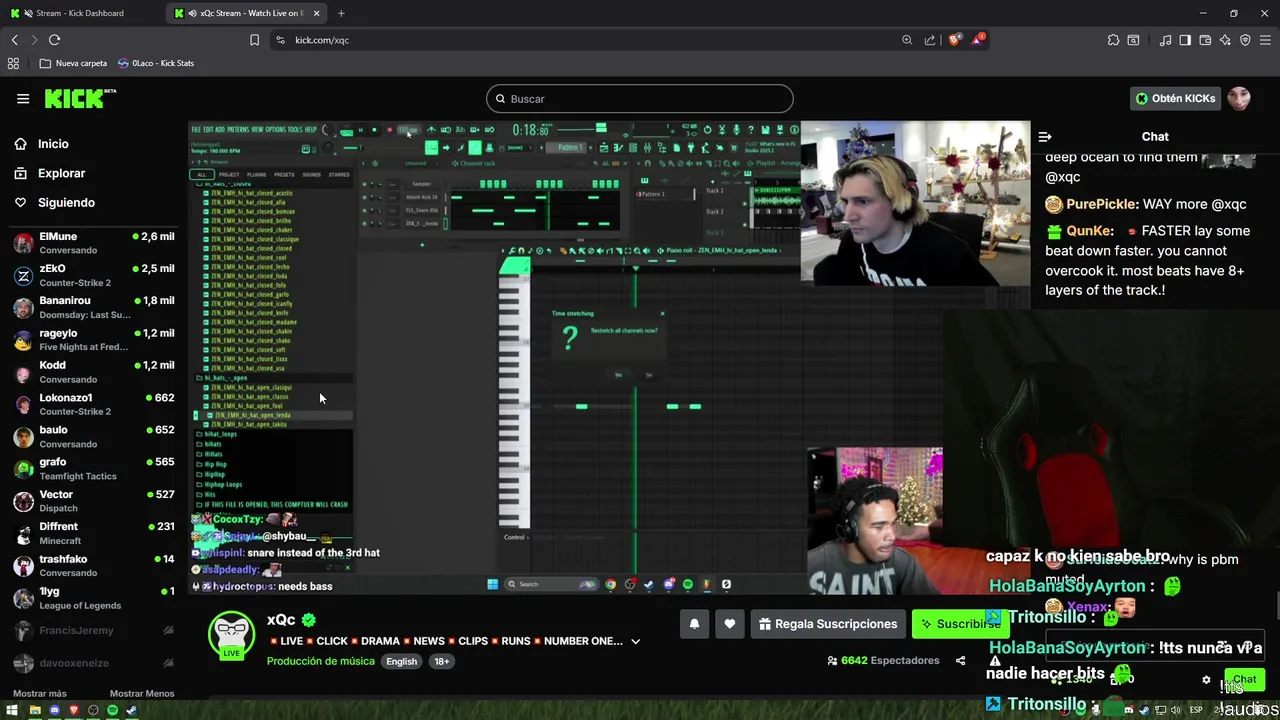Click the zoom magnifier icon in address bar
The image size is (1280, 720).
pyautogui.click(x=907, y=40)
